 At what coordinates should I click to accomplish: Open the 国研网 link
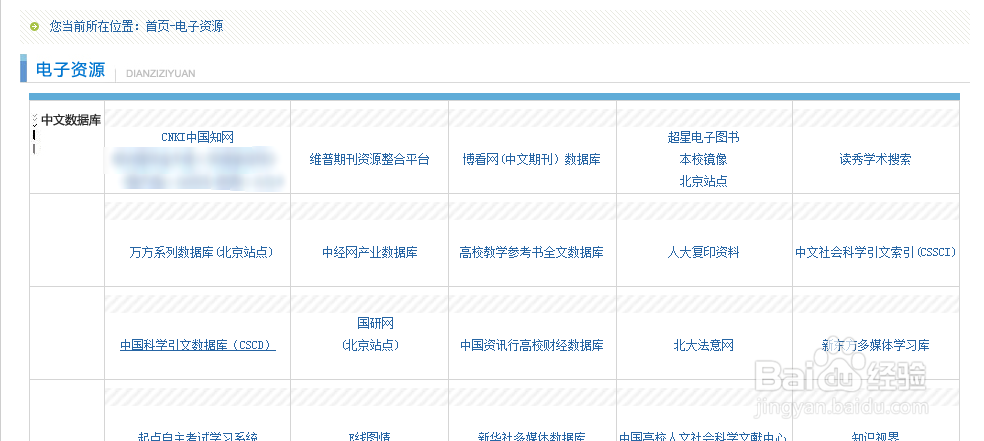pyautogui.click(x=375, y=323)
